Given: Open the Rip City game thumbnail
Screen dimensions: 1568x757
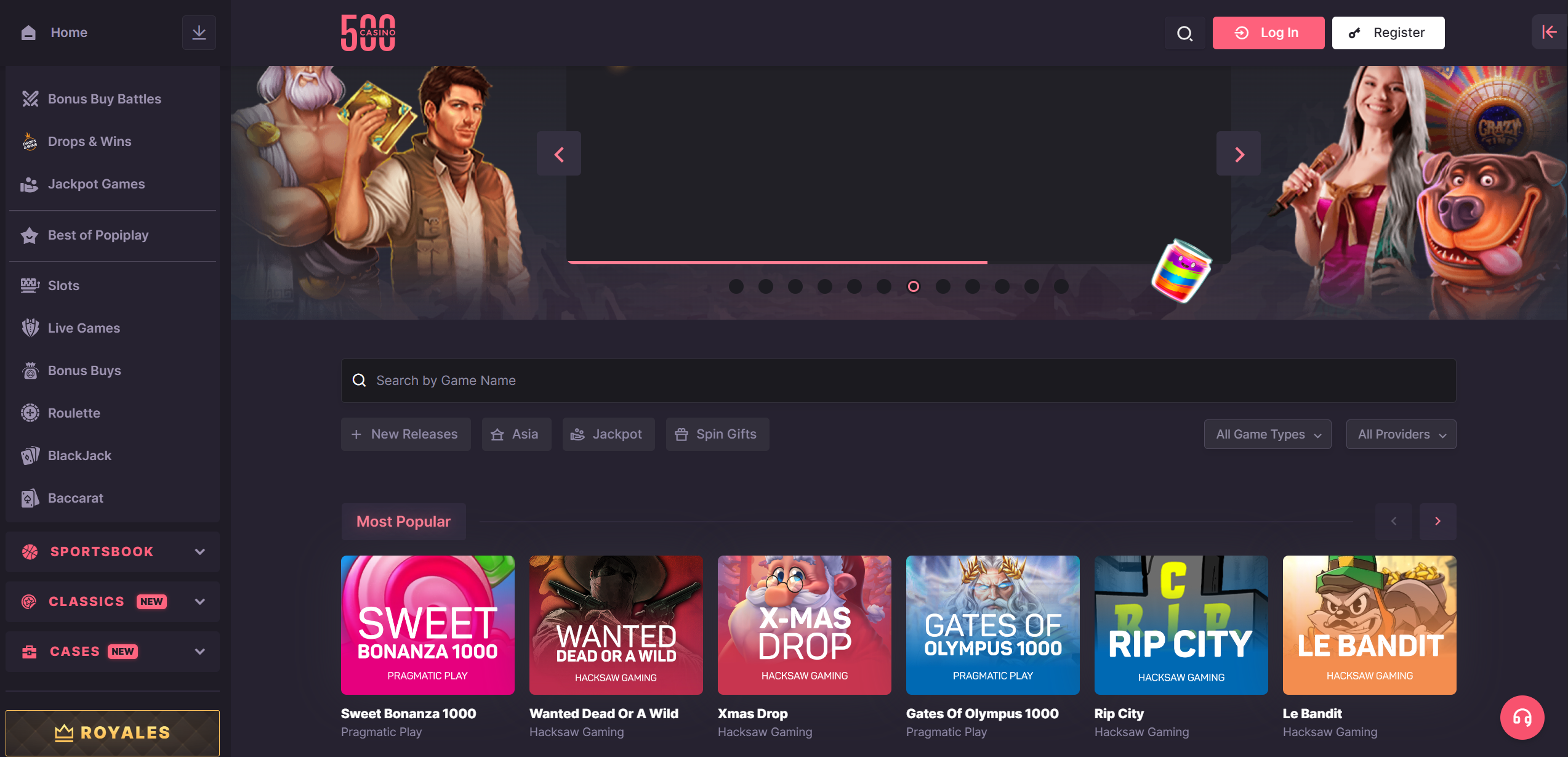Looking at the screenshot, I should coord(1181,625).
